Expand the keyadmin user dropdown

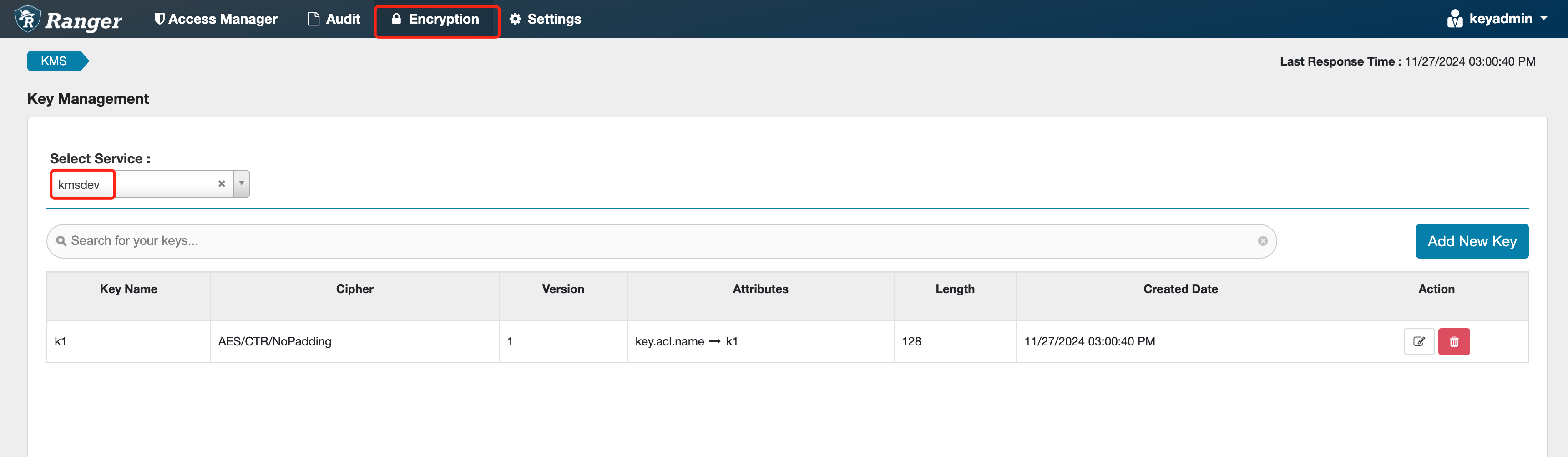[x=1497, y=19]
